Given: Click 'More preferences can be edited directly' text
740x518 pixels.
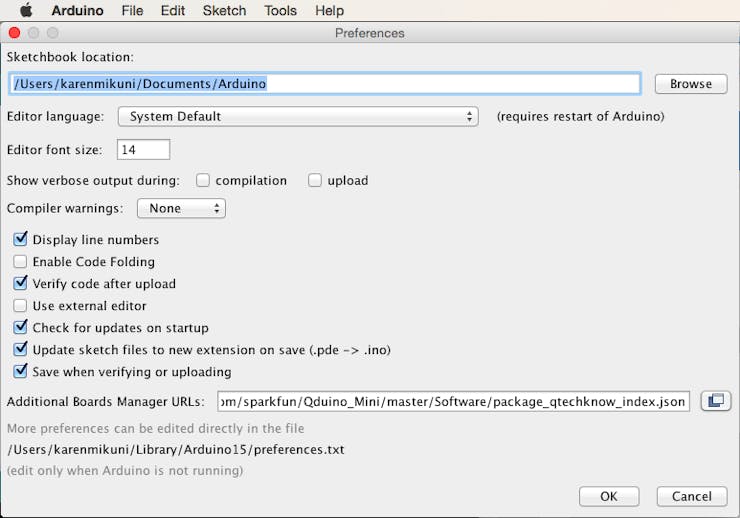Looking at the screenshot, I should click(156, 428).
